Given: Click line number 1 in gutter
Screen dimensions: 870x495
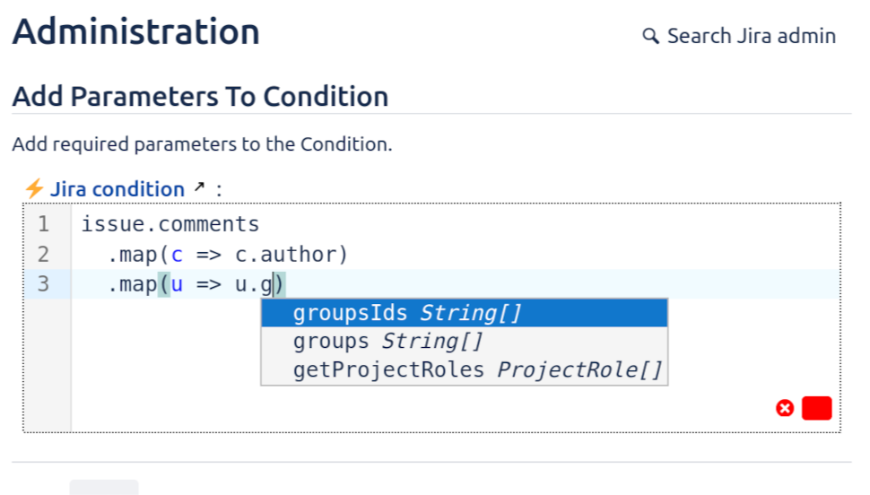Looking at the screenshot, I should pos(43,224).
